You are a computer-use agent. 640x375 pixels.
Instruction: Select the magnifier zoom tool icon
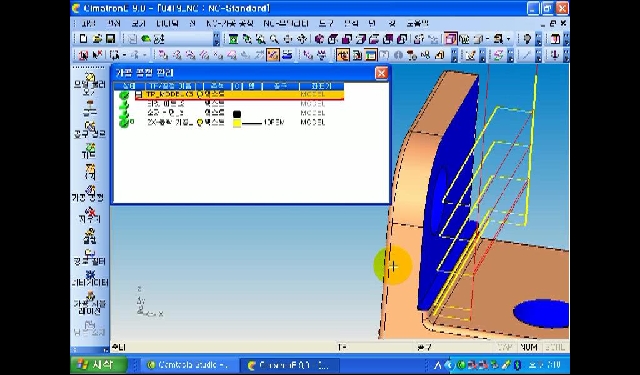click(274, 39)
